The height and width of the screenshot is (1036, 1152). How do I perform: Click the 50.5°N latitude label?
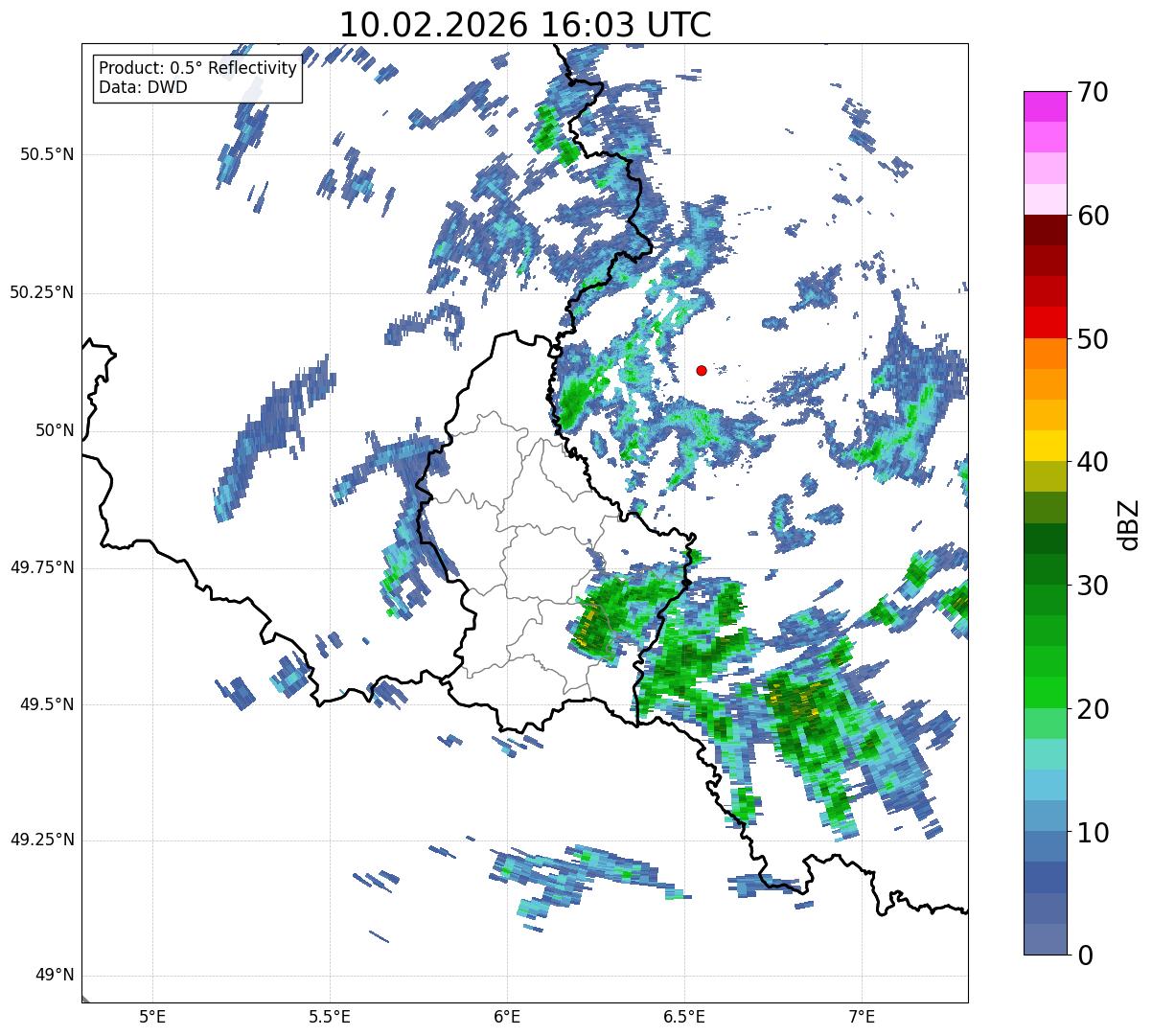pyautogui.click(x=47, y=154)
